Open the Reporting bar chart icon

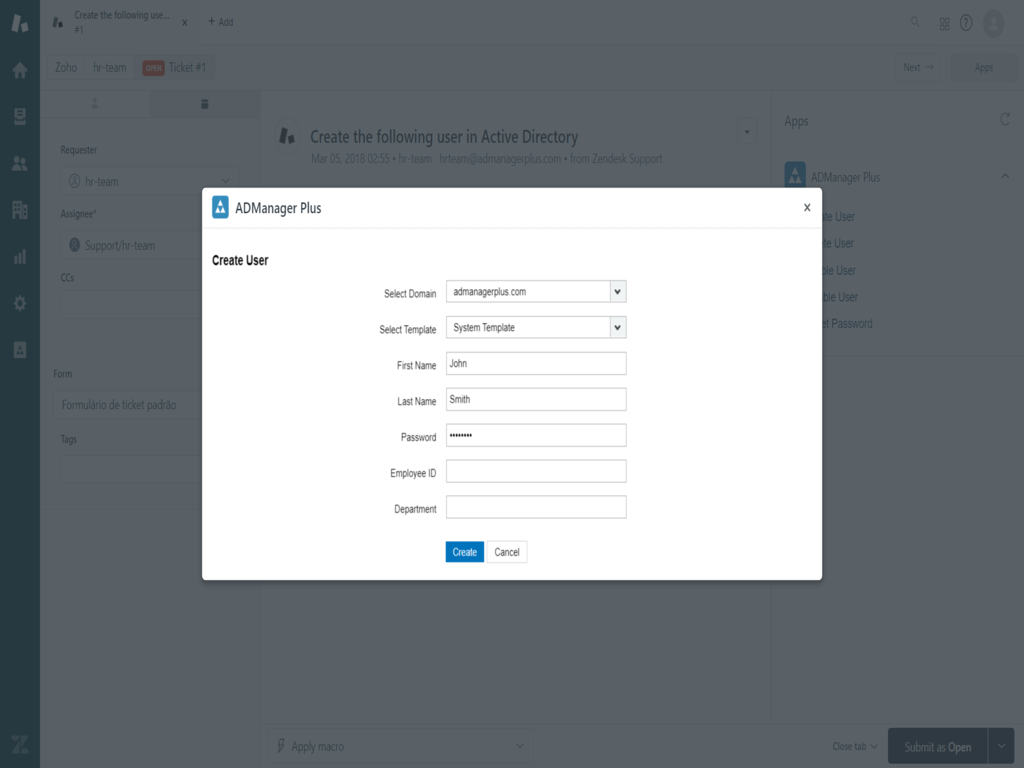[x=19, y=257]
